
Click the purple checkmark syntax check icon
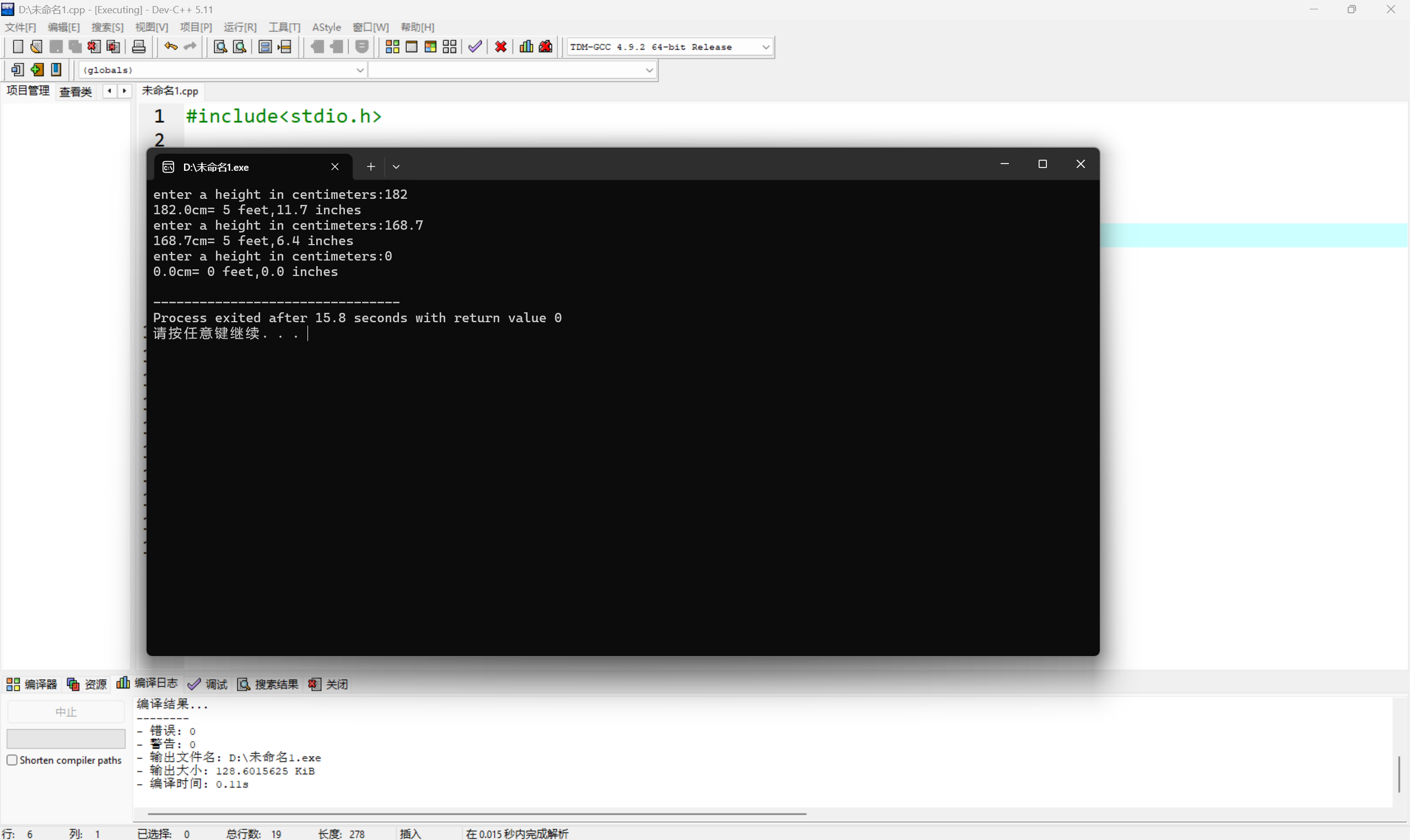tap(475, 47)
